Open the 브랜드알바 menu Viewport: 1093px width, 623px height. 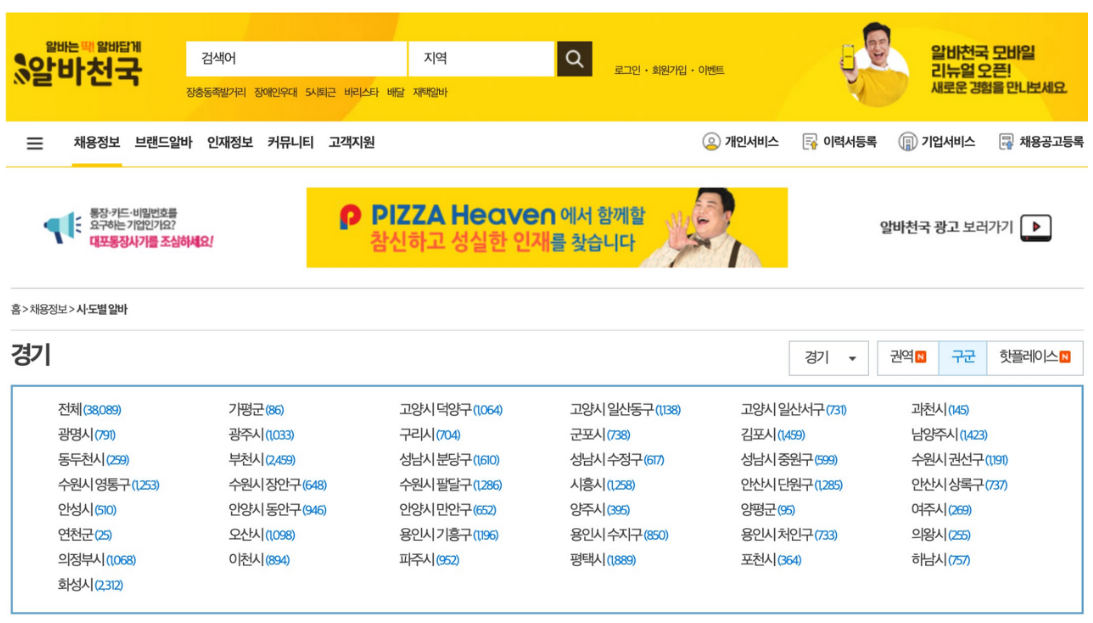pyautogui.click(x=163, y=142)
